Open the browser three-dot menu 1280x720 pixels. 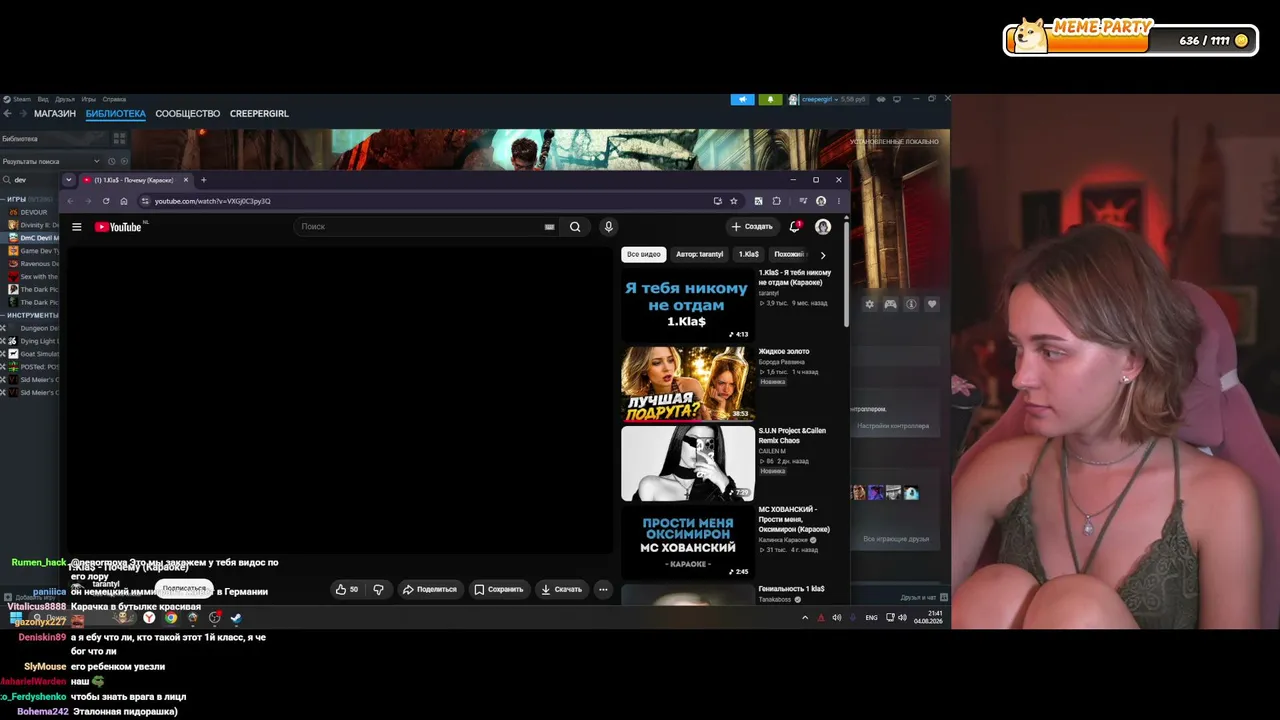tap(839, 201)
